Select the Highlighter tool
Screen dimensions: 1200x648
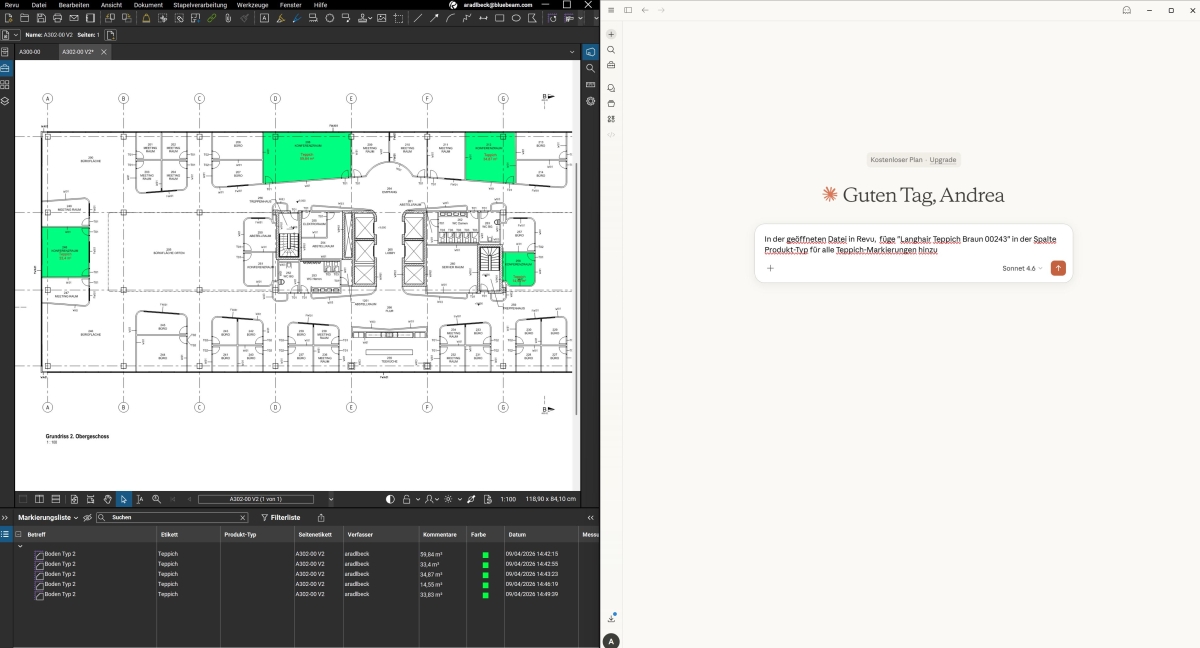click(280, 18)
